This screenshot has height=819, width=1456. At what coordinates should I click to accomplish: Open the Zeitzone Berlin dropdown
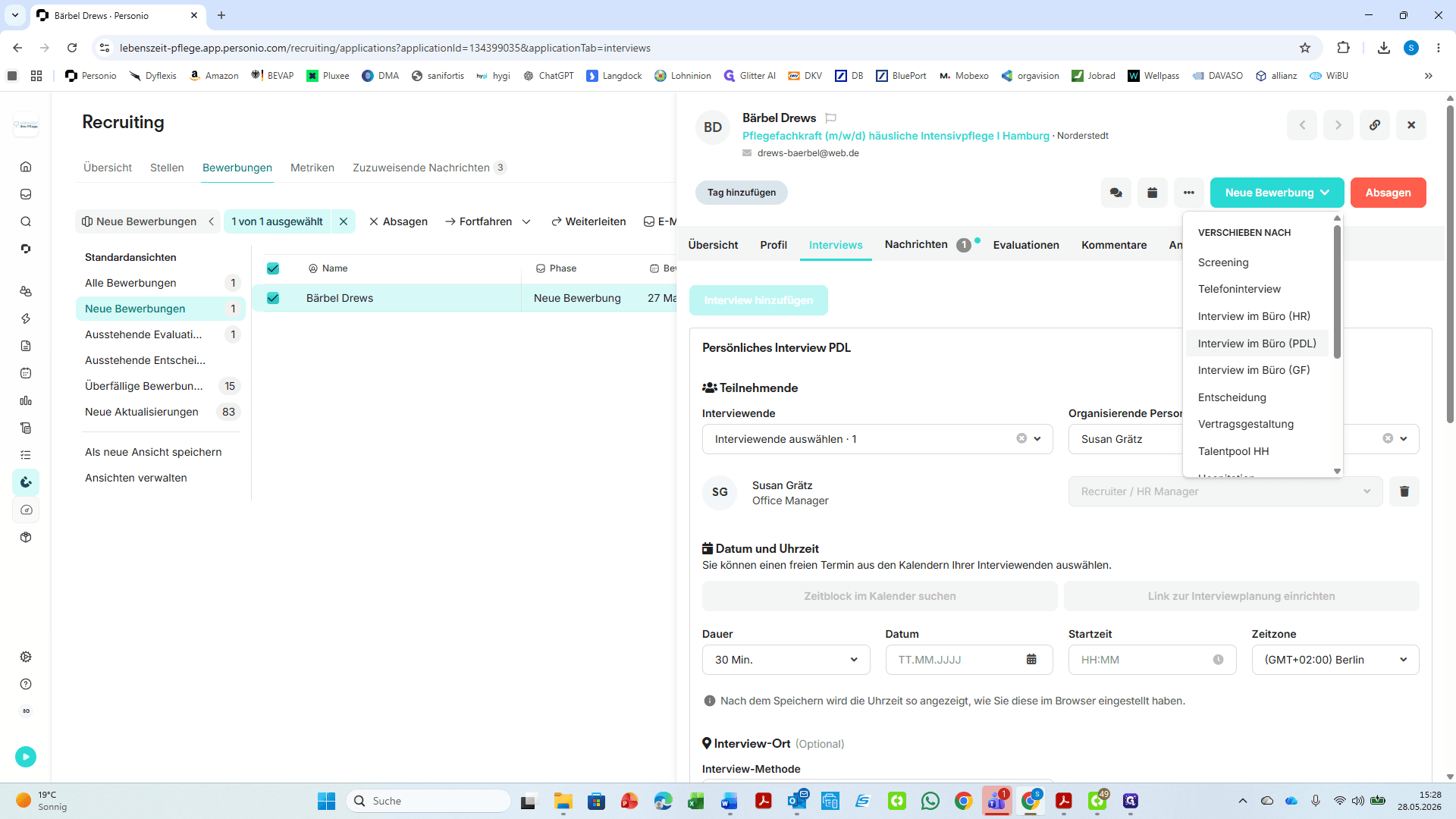[x=1335, y=660]
